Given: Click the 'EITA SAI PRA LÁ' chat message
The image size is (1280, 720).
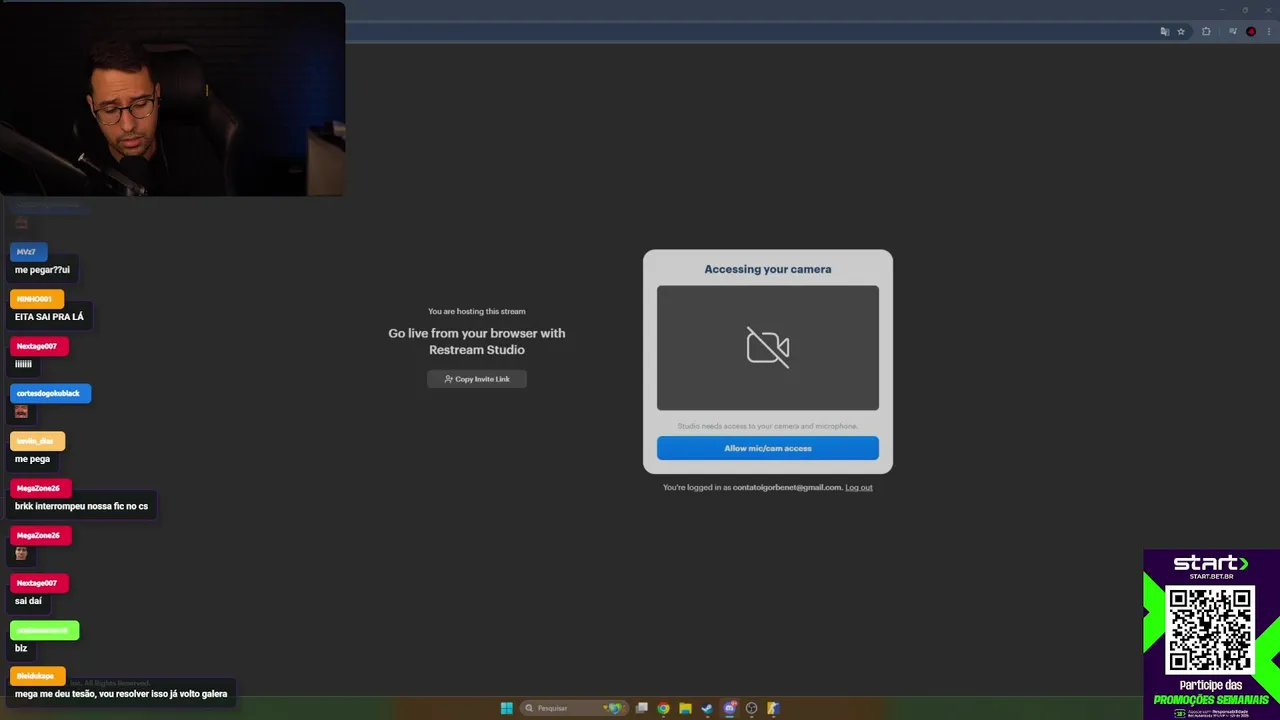Looking at the screenshot, I should 49,317.
